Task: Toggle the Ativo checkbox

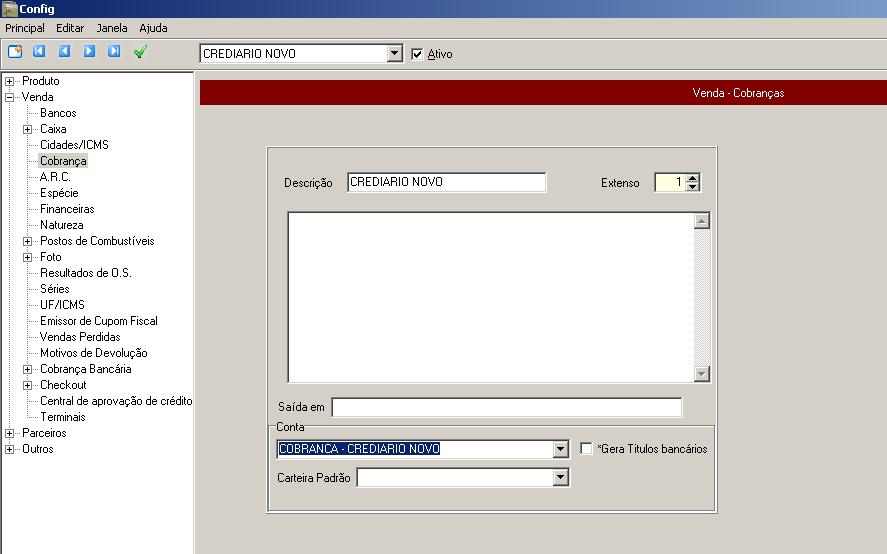Action: click(417, 54)
